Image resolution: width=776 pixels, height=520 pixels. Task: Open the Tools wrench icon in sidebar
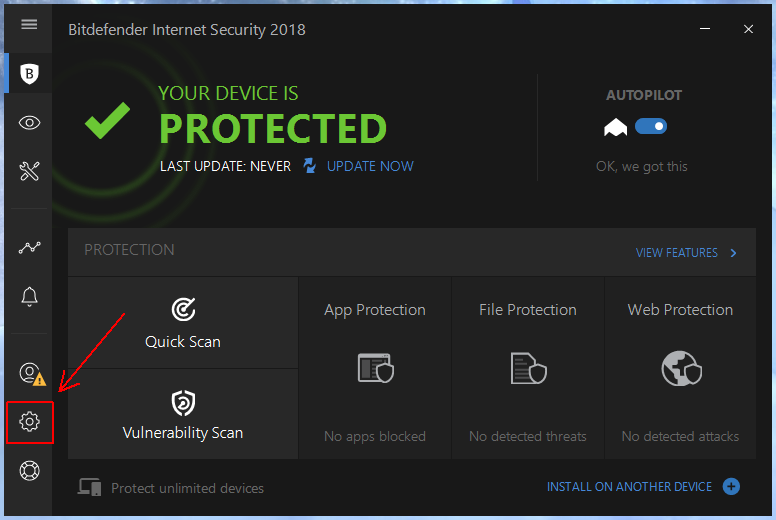coord(29,171)
